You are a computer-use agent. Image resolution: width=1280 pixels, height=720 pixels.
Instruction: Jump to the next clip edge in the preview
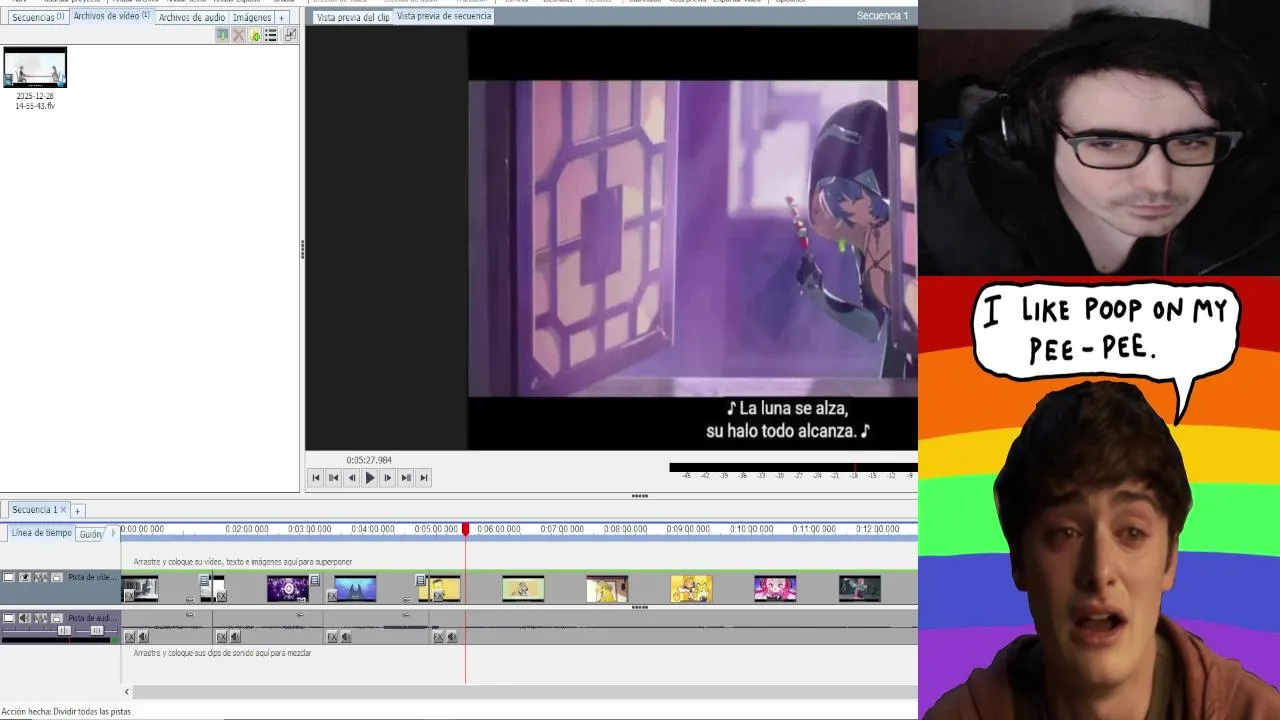(406, 478)
